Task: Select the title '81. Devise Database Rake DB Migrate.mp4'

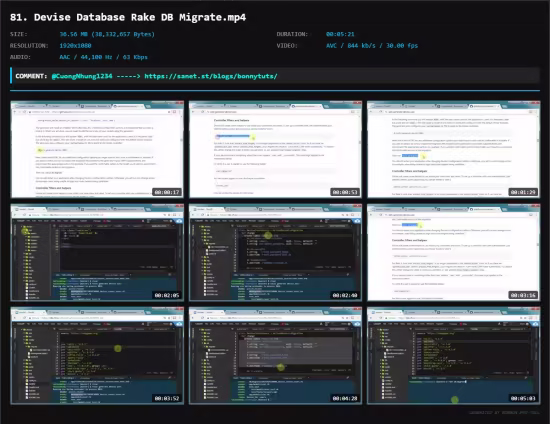Action: click(128, 17)
